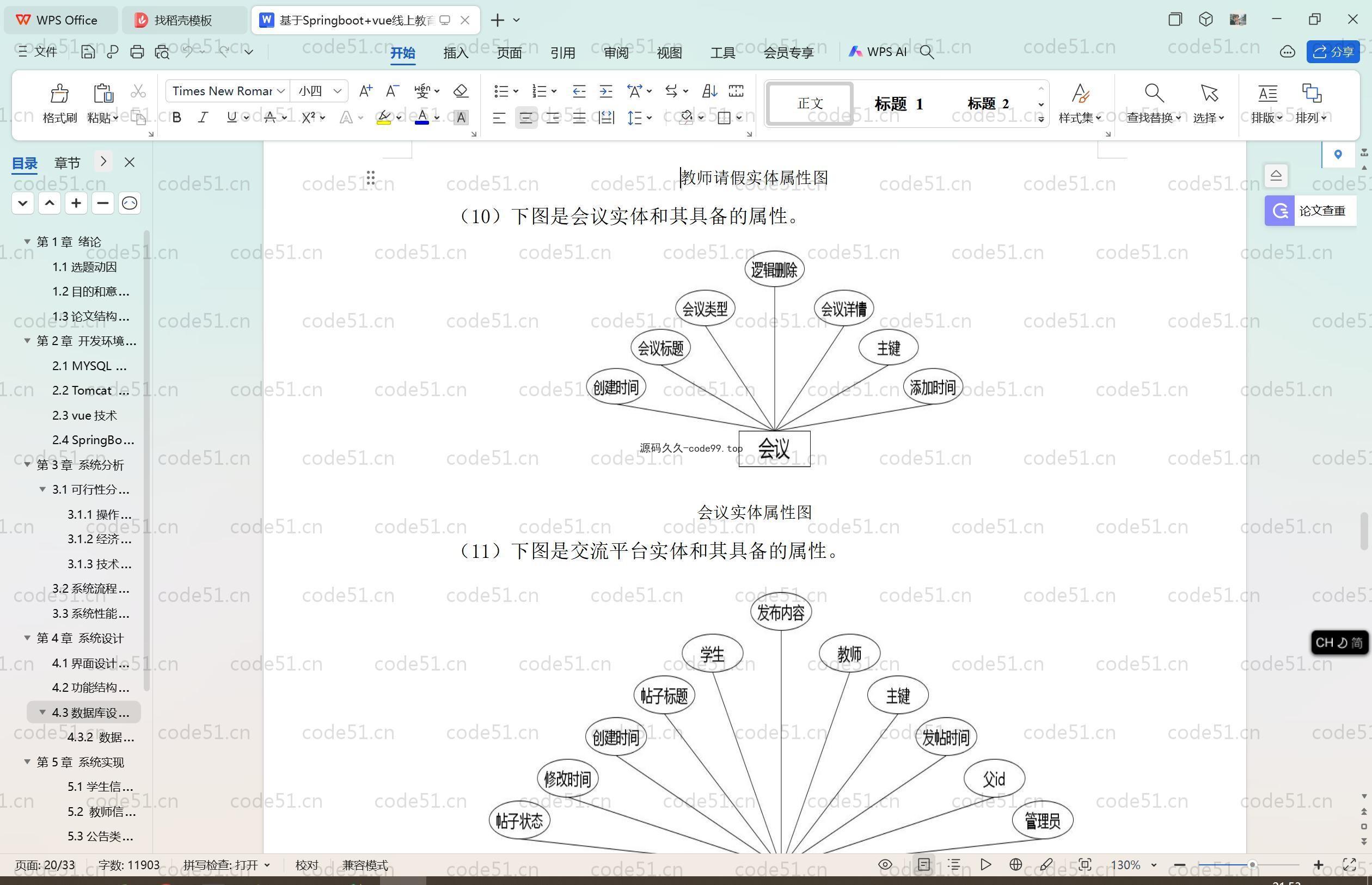1372x885 pixels.
Task: Click the full screen icon in status bar
Action: tap(1349, 864)
